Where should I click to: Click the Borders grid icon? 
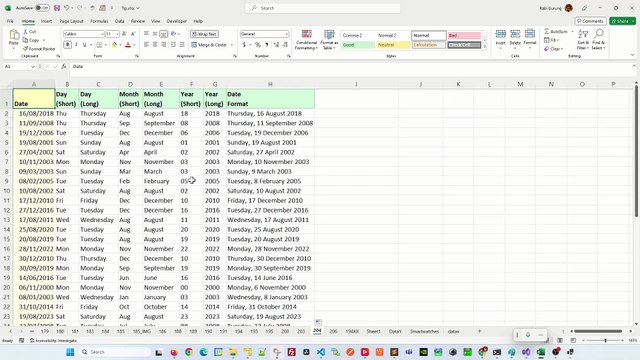point(99,44)
